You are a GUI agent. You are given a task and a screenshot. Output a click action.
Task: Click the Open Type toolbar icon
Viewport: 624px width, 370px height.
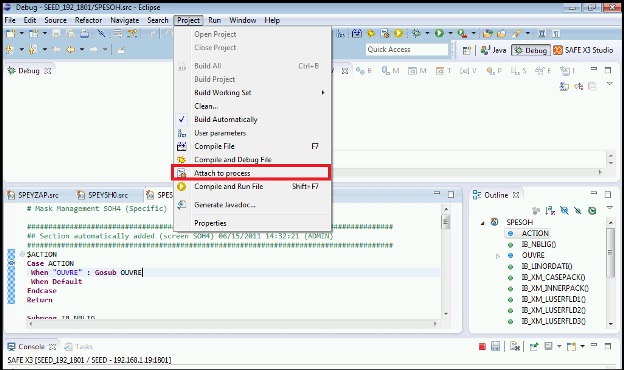click(488, 33)
